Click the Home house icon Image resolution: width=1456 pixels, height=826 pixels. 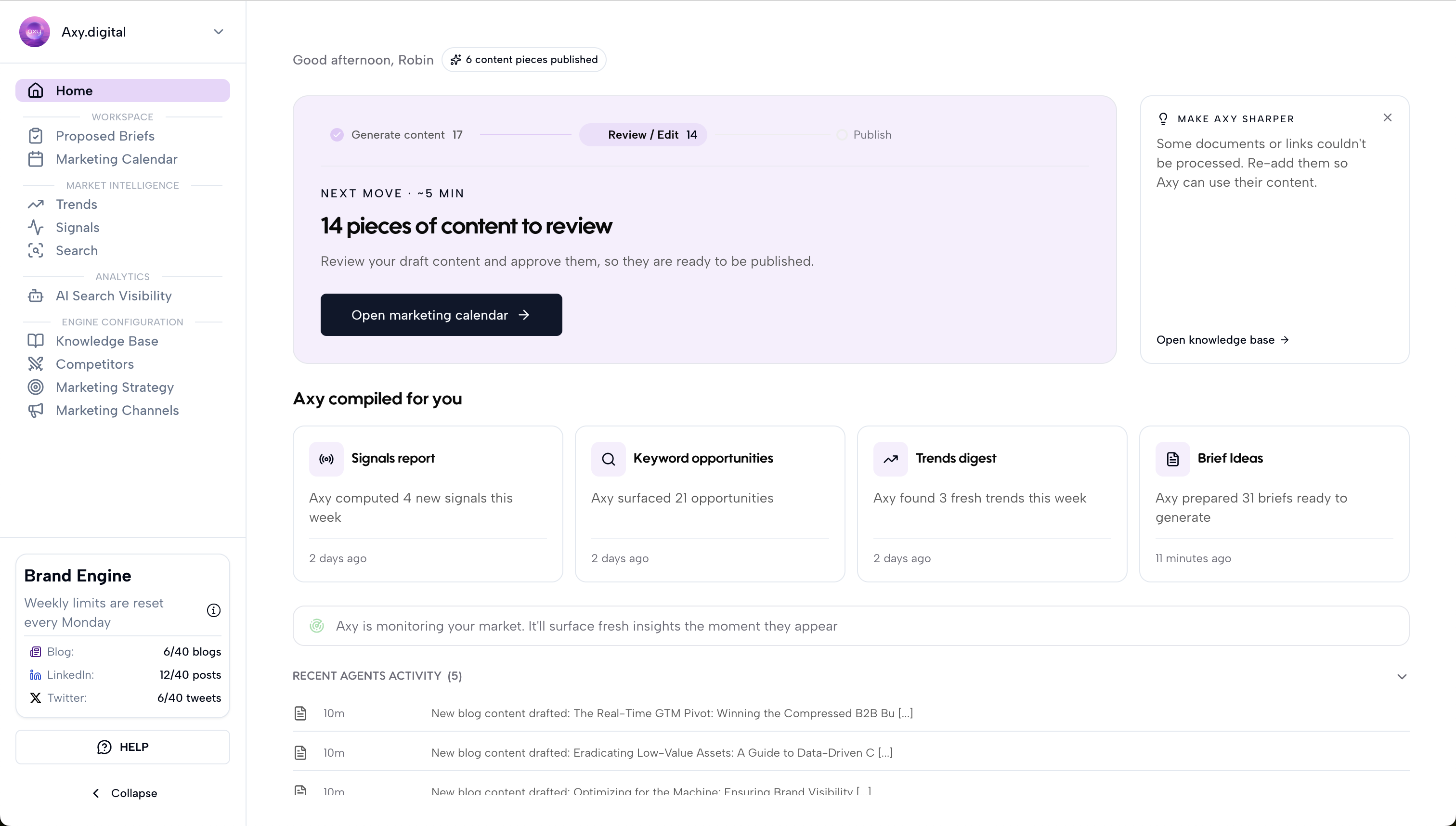click(x=36, y=91)
